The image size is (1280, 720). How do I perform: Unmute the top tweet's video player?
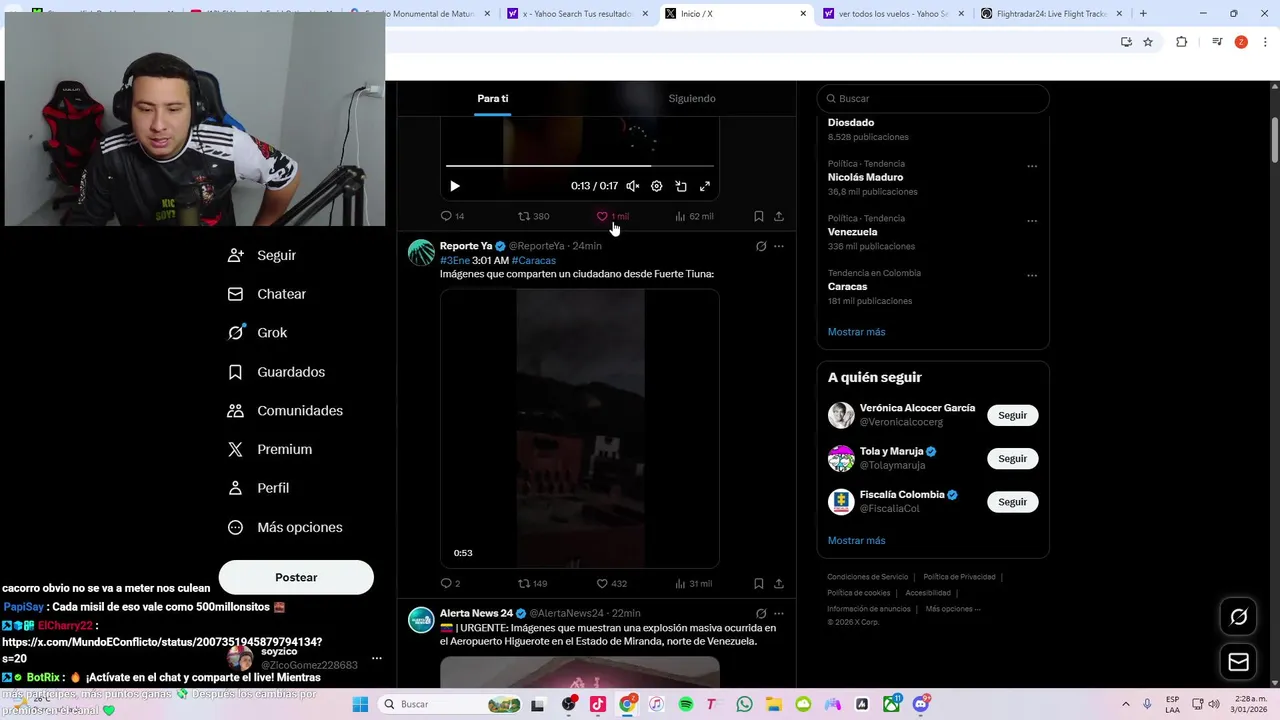click(x=633, y=186)
